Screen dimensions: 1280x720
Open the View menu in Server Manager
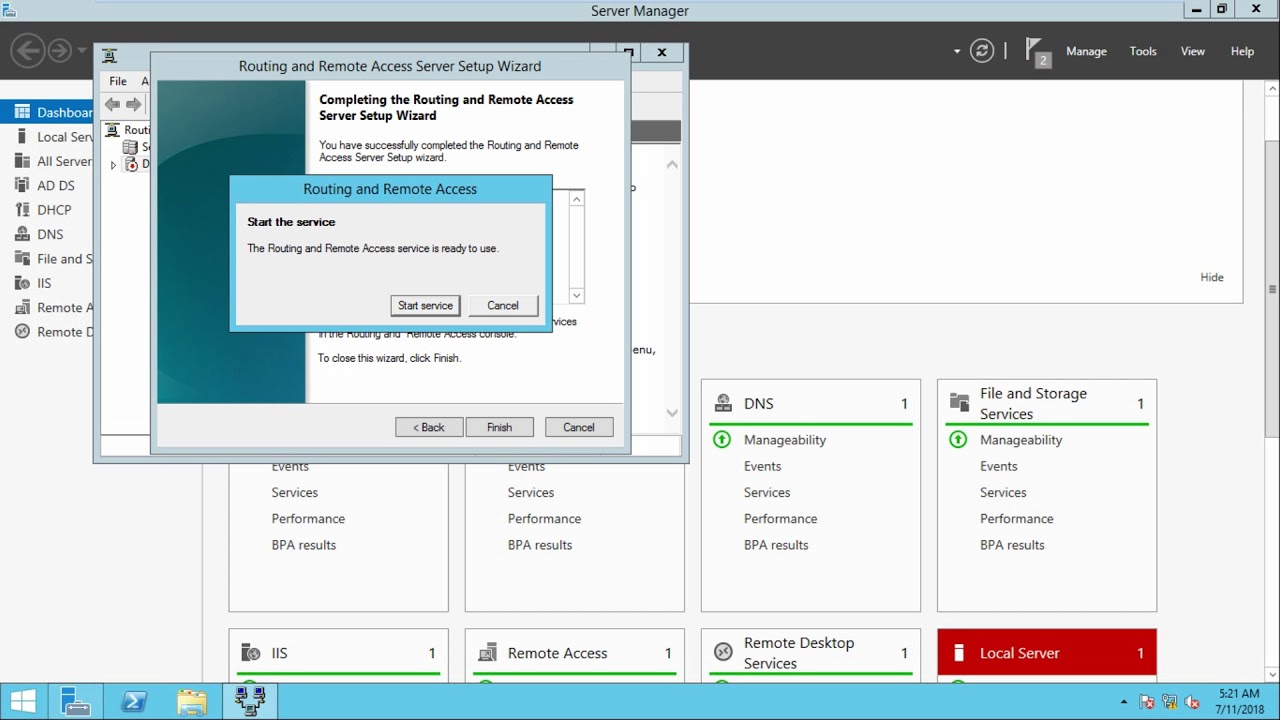coord(1193,51)
